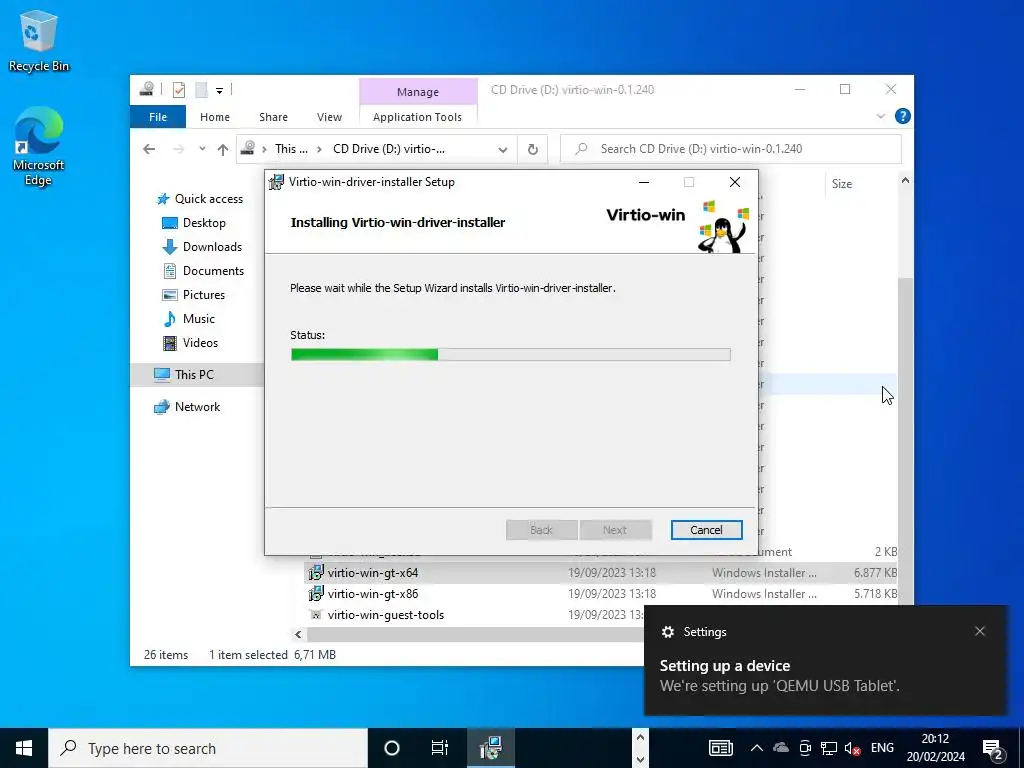1024x768 pixels.
Task: Click the Meet Now tray icon
Action: [x=805, y=748]
